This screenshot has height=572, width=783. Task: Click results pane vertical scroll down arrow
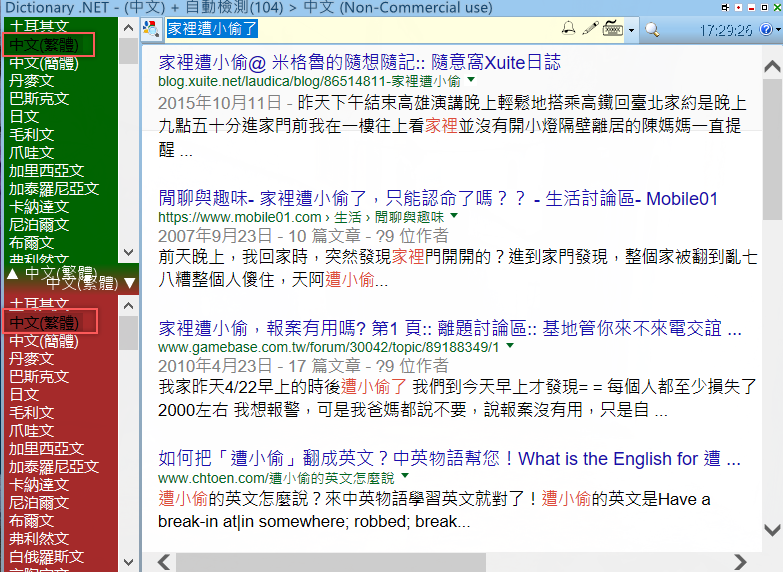[773, 530]
